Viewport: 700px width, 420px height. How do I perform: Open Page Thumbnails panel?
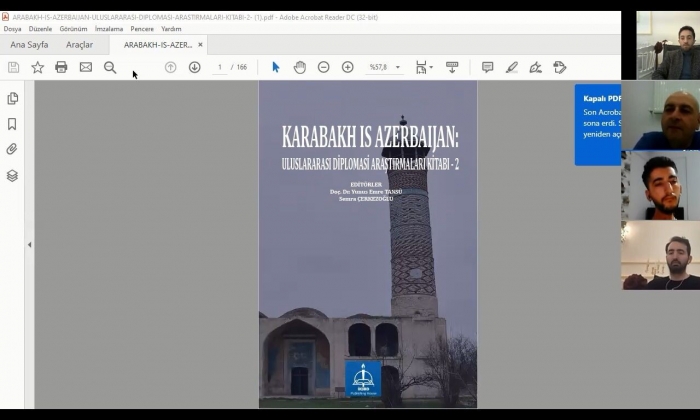click(x=12, y=98)
